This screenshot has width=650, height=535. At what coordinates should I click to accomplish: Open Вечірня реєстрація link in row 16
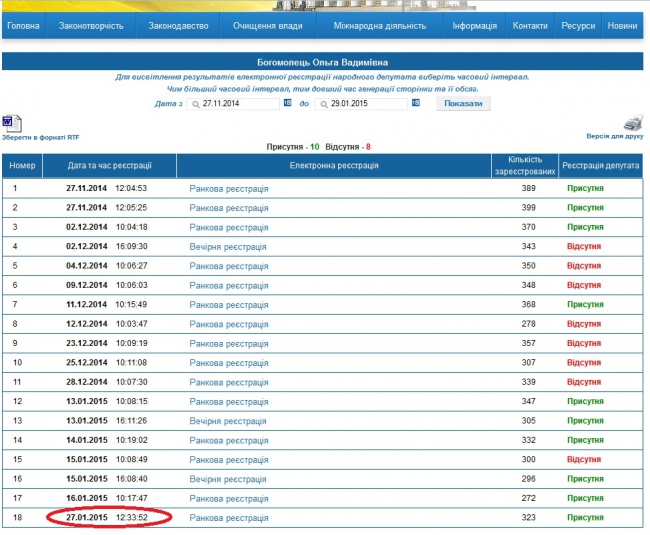point(227,479)
